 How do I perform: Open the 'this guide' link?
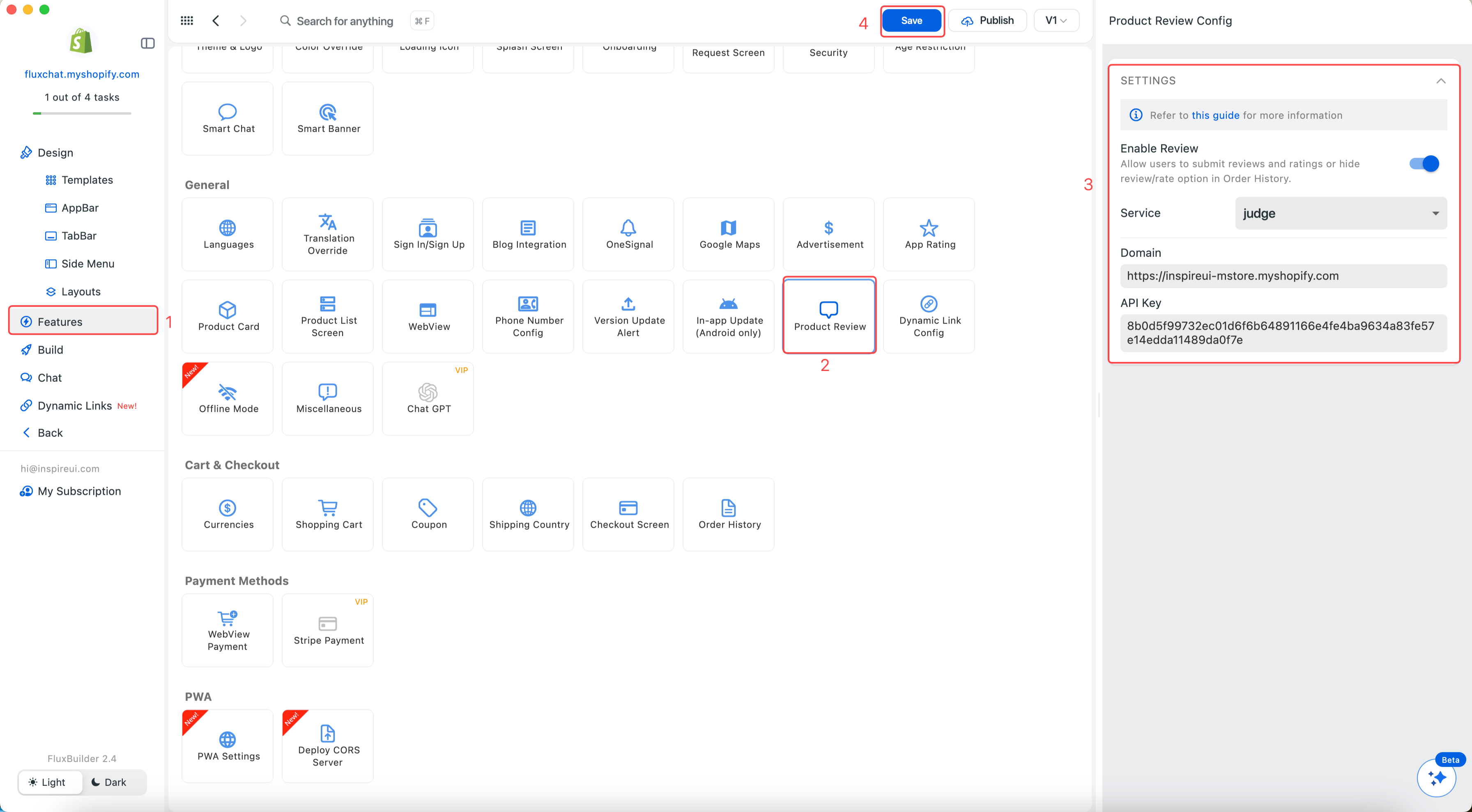point(1215,115)
